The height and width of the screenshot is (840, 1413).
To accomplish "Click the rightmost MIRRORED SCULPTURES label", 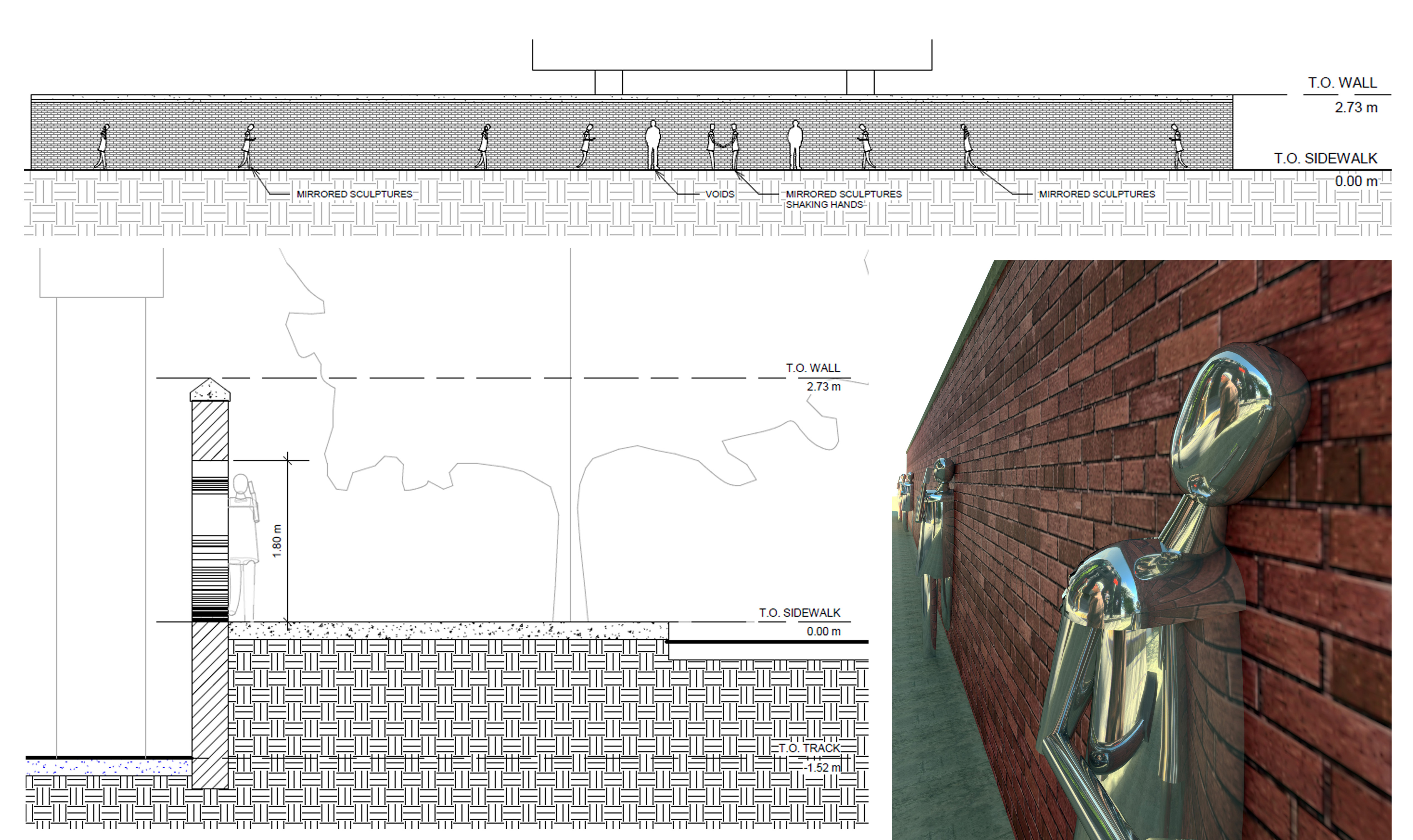I will click(1096, 194).
